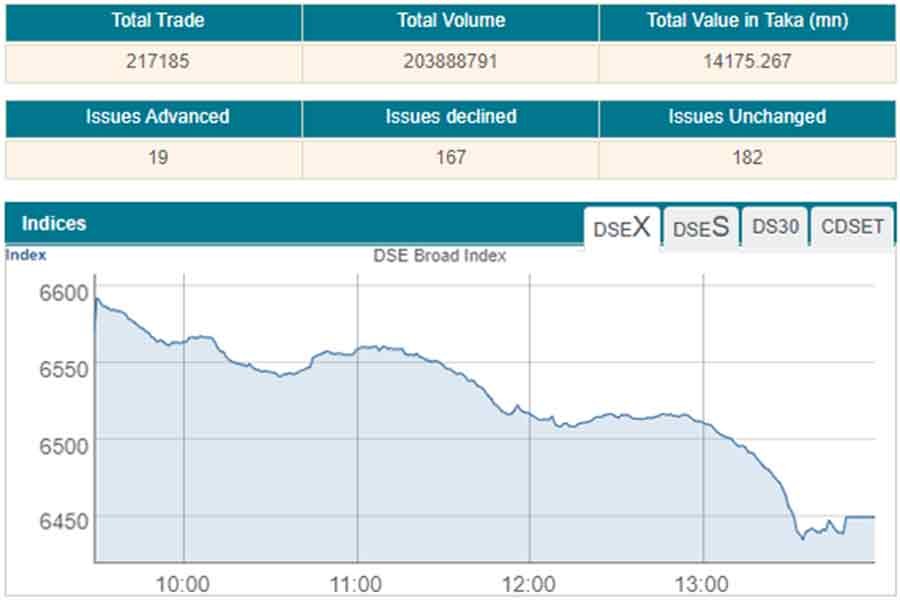
Task: Click the Total Trade header
Action: pos(153,21)
